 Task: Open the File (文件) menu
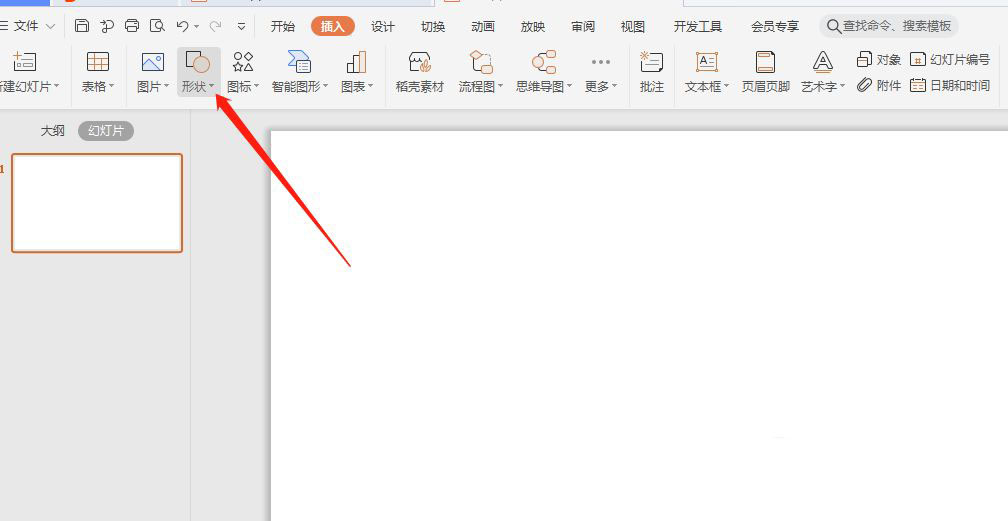(x=27, y=26)
